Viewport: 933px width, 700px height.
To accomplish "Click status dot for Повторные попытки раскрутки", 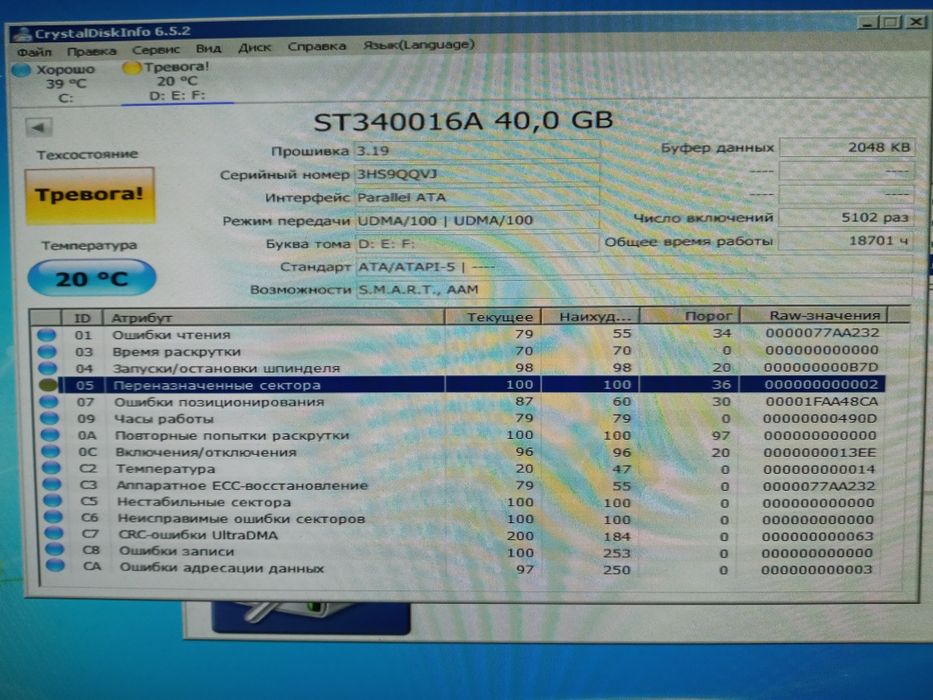I will (x=50, y=435).
